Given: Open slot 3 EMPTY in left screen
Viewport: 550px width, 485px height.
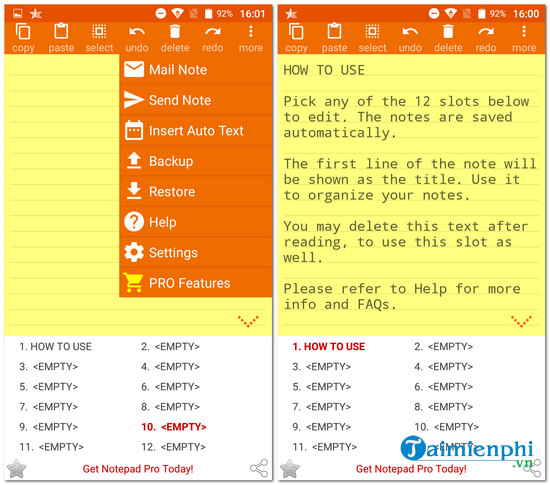Looking at the screenshot, I should (48, 366).
